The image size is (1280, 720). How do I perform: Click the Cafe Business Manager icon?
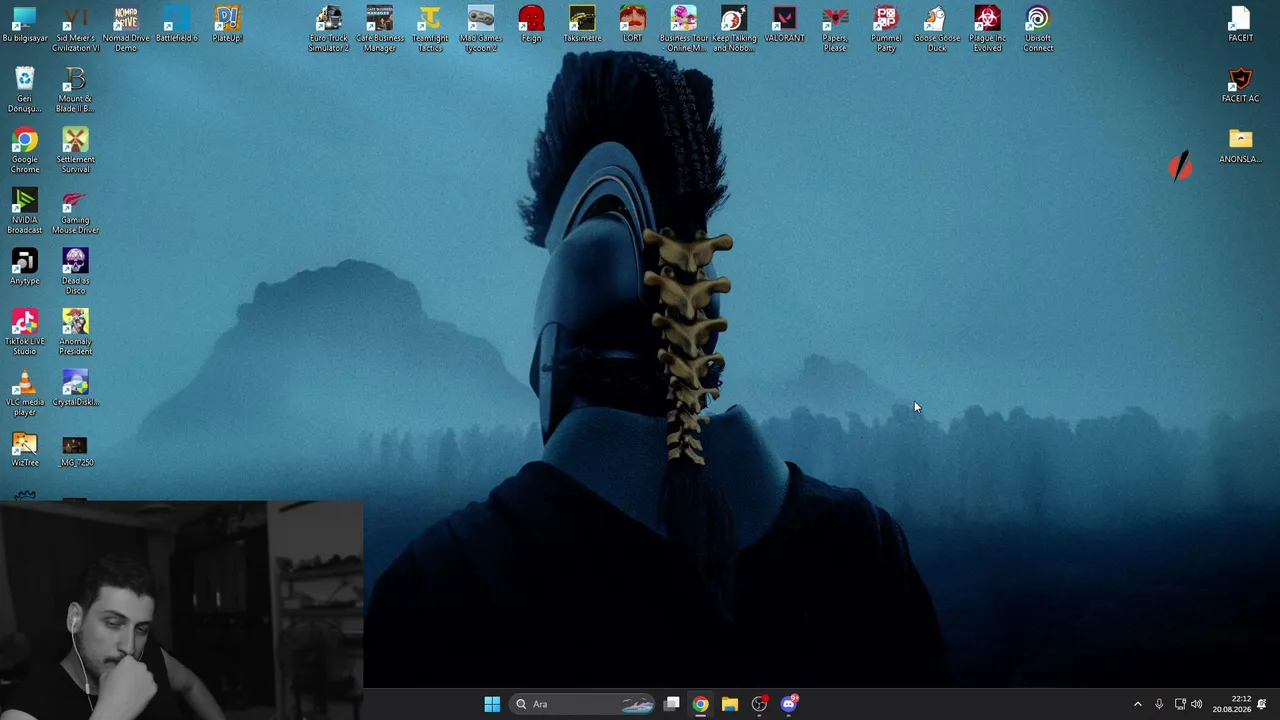379,28
